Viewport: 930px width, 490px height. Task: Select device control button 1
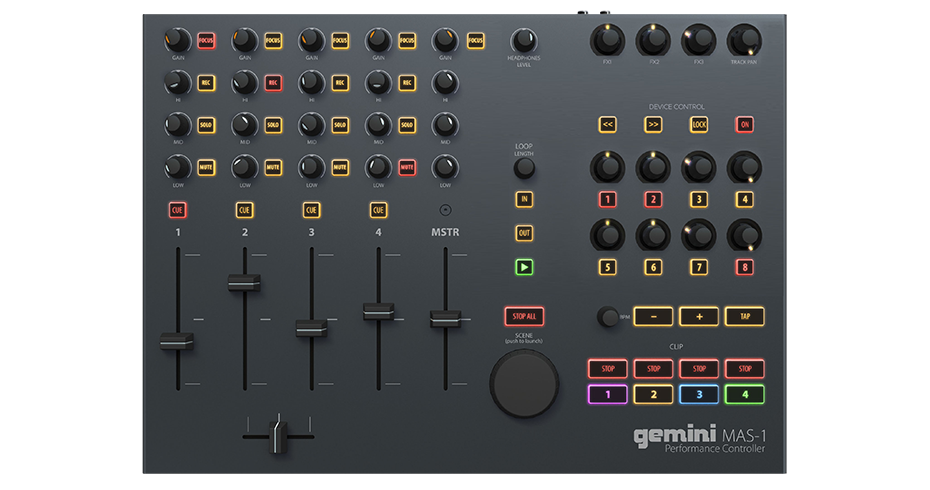607,199
